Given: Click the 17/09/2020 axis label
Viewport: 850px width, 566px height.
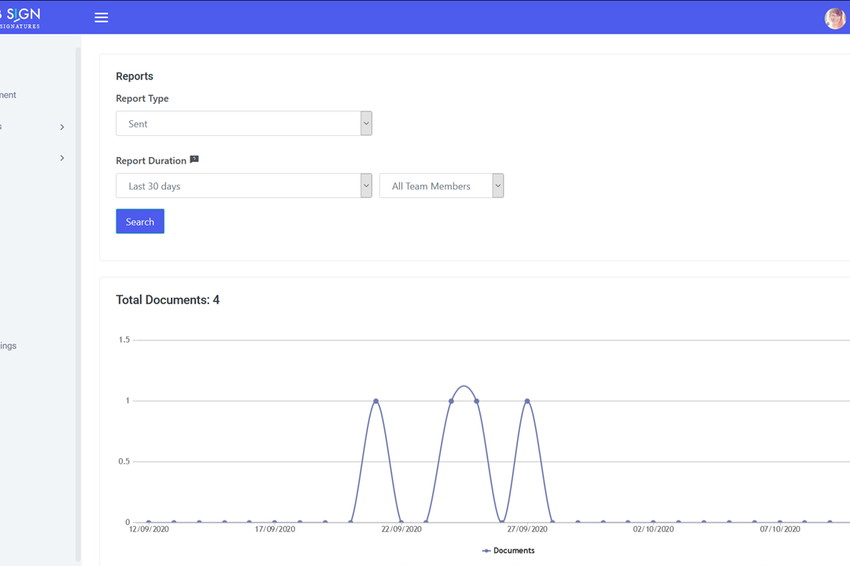Looking at the screenshot, I should (x=275, y=529).
